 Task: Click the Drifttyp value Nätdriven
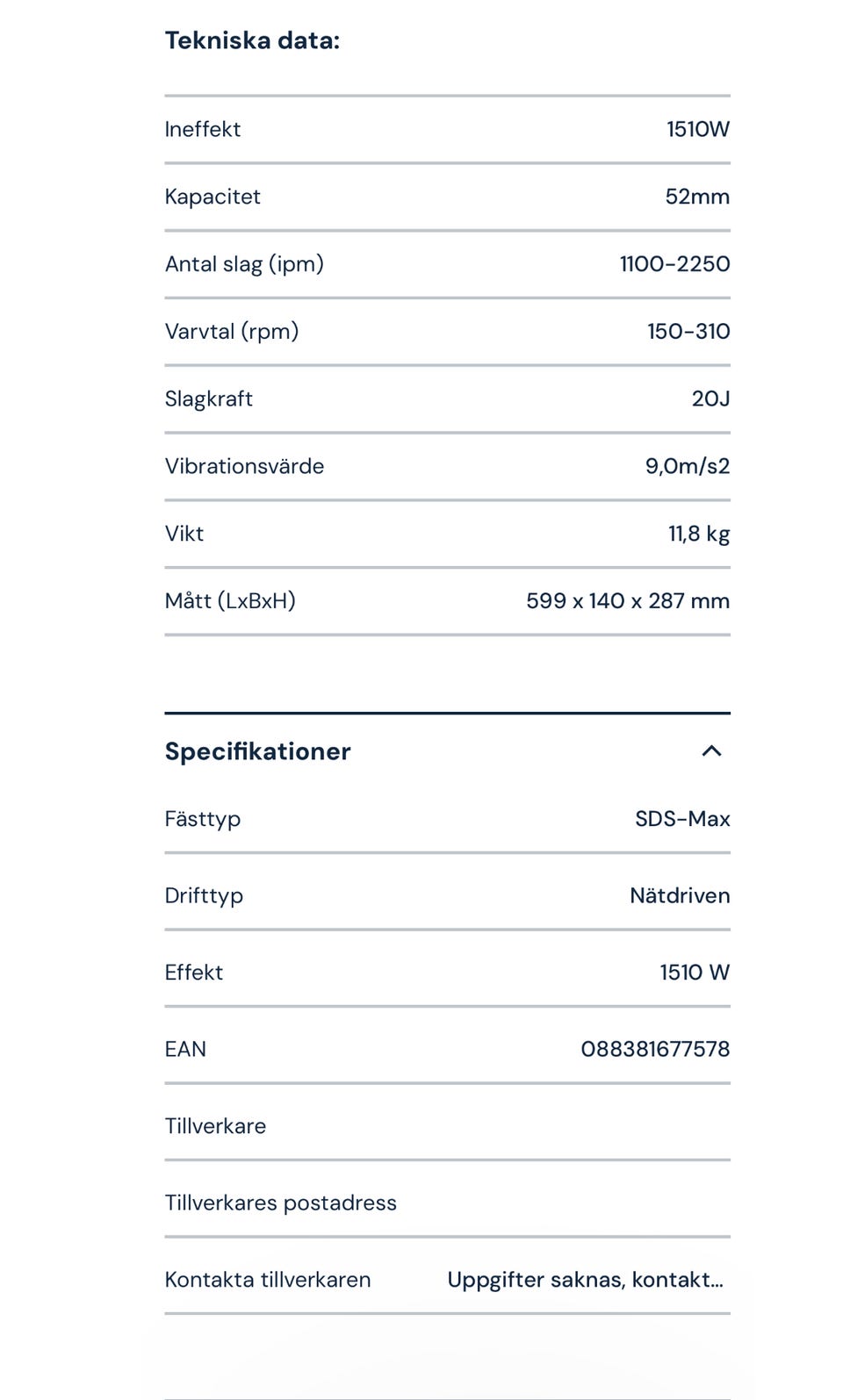[x=680, y=895]
